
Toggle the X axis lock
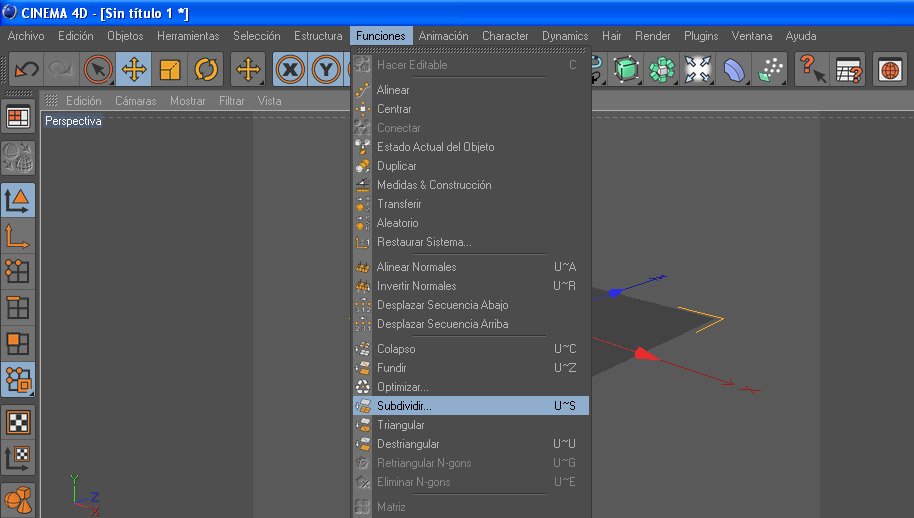pyautogui.click(x=290, y=69)
